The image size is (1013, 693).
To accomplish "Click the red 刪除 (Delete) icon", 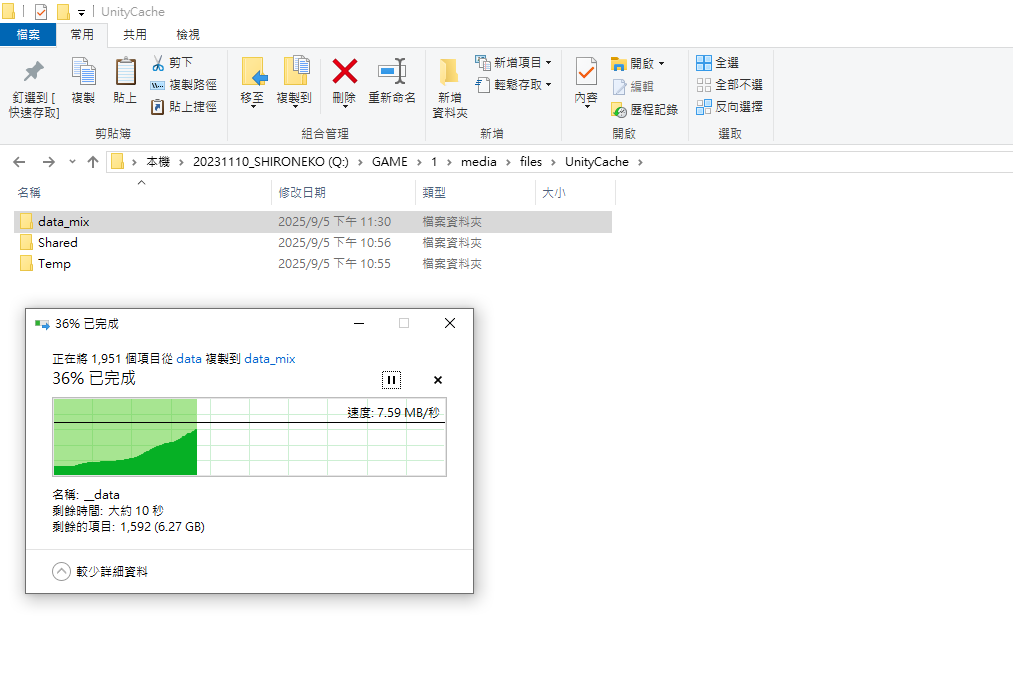I will [344, 72].
